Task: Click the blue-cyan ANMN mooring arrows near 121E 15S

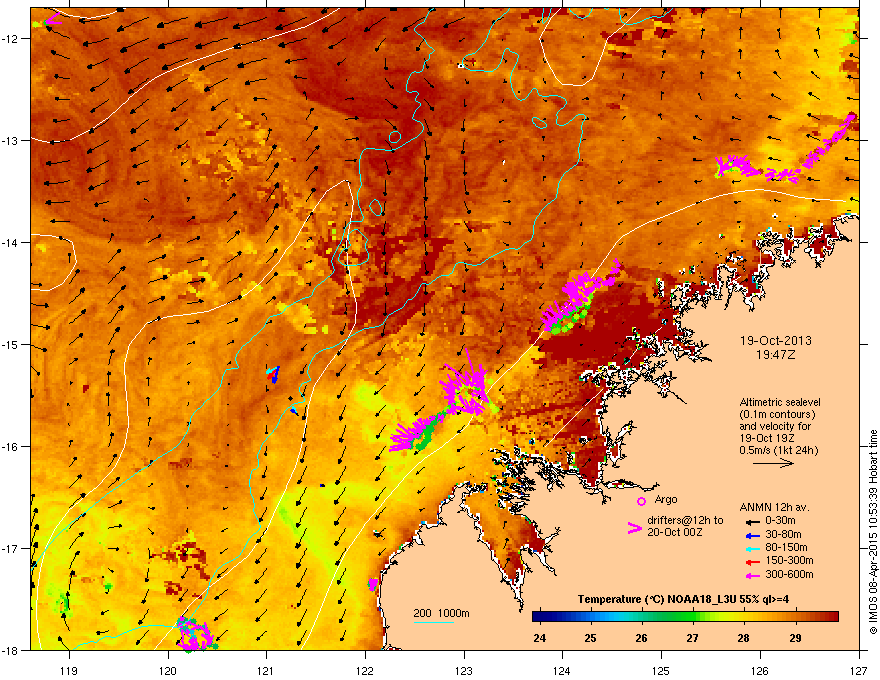Action: [273, 374]
